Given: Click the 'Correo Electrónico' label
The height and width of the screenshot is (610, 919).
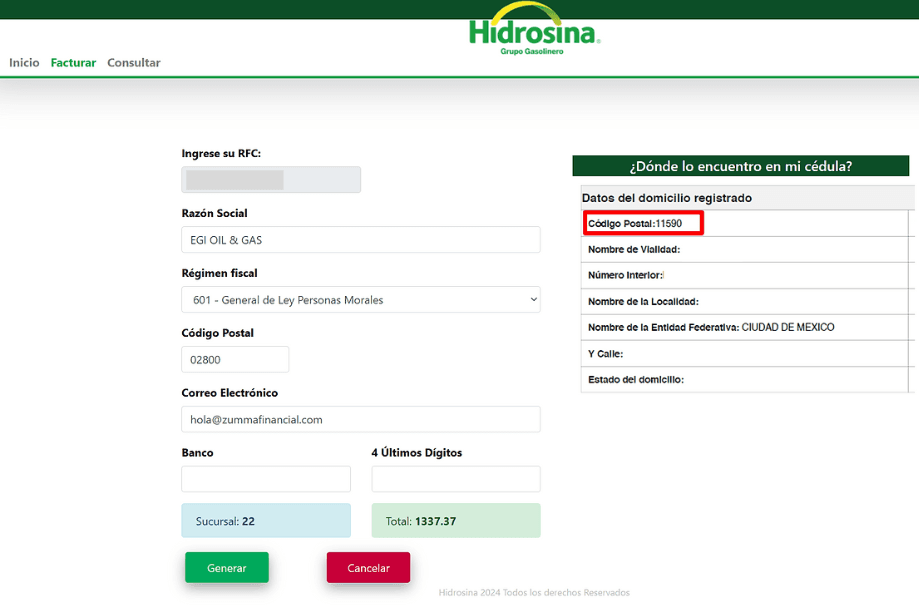Looking at the screenshot, I should (230, 393).
